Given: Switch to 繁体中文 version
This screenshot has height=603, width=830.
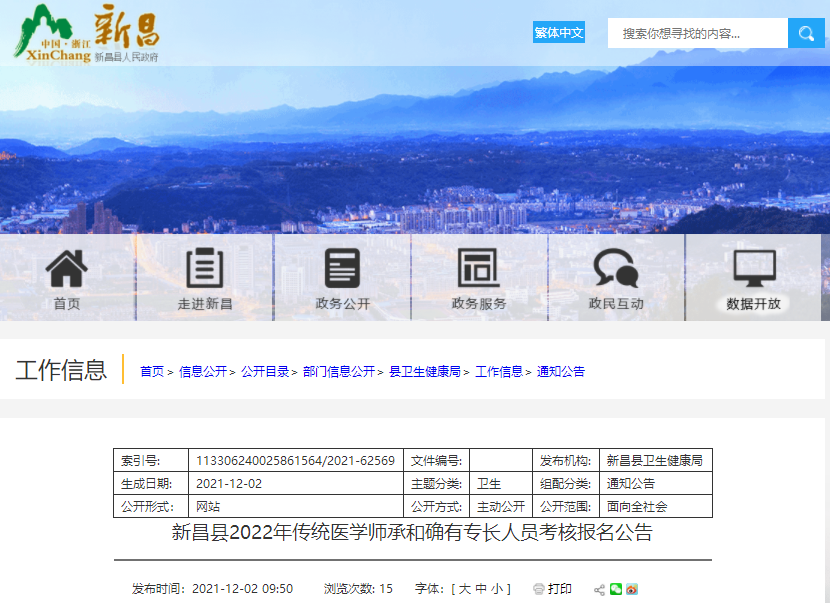Looking at the screenshot, I should [558, 33].
